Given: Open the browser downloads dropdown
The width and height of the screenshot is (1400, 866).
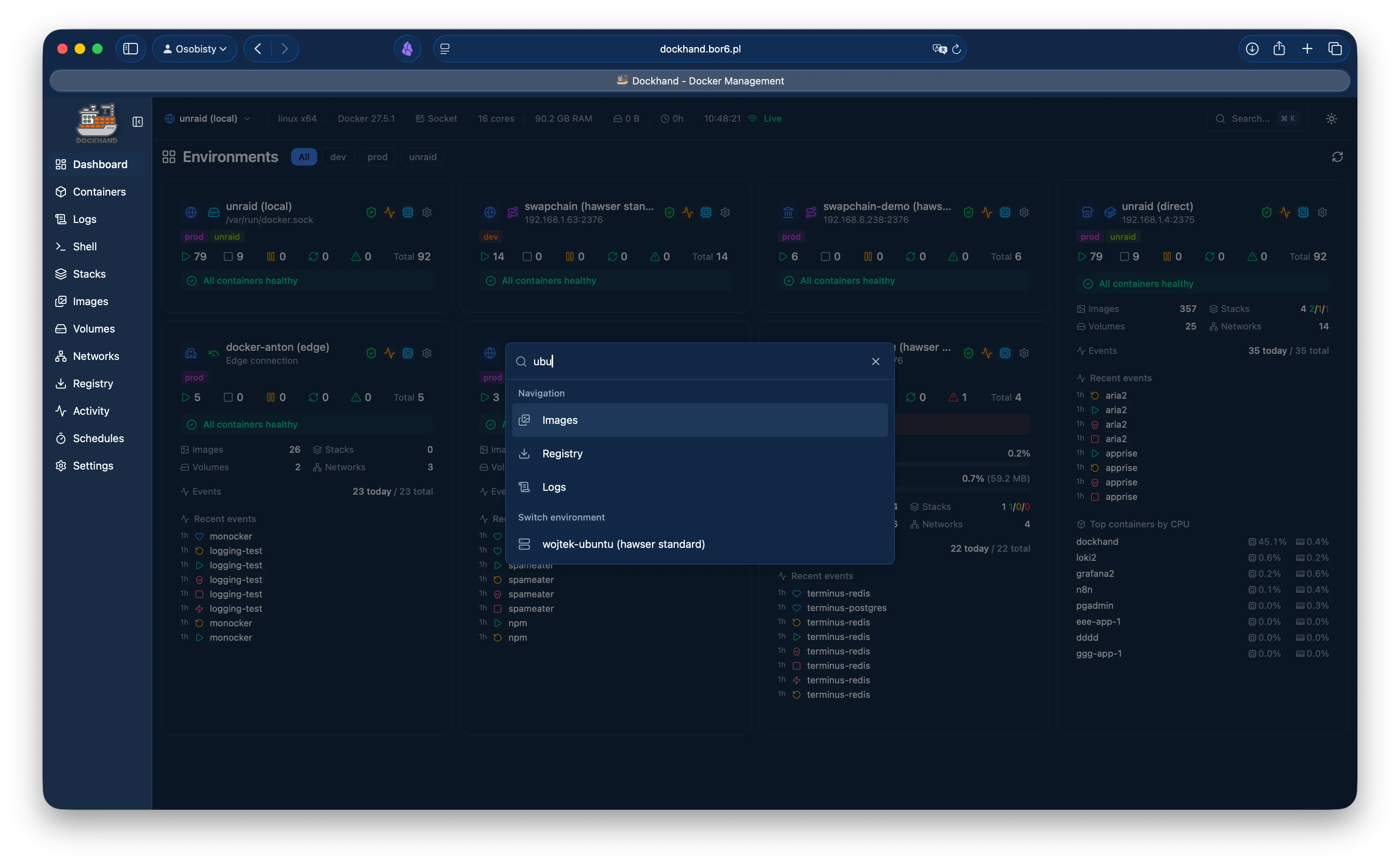Looking at the screenshot, I should click(x=1252, y=48).
